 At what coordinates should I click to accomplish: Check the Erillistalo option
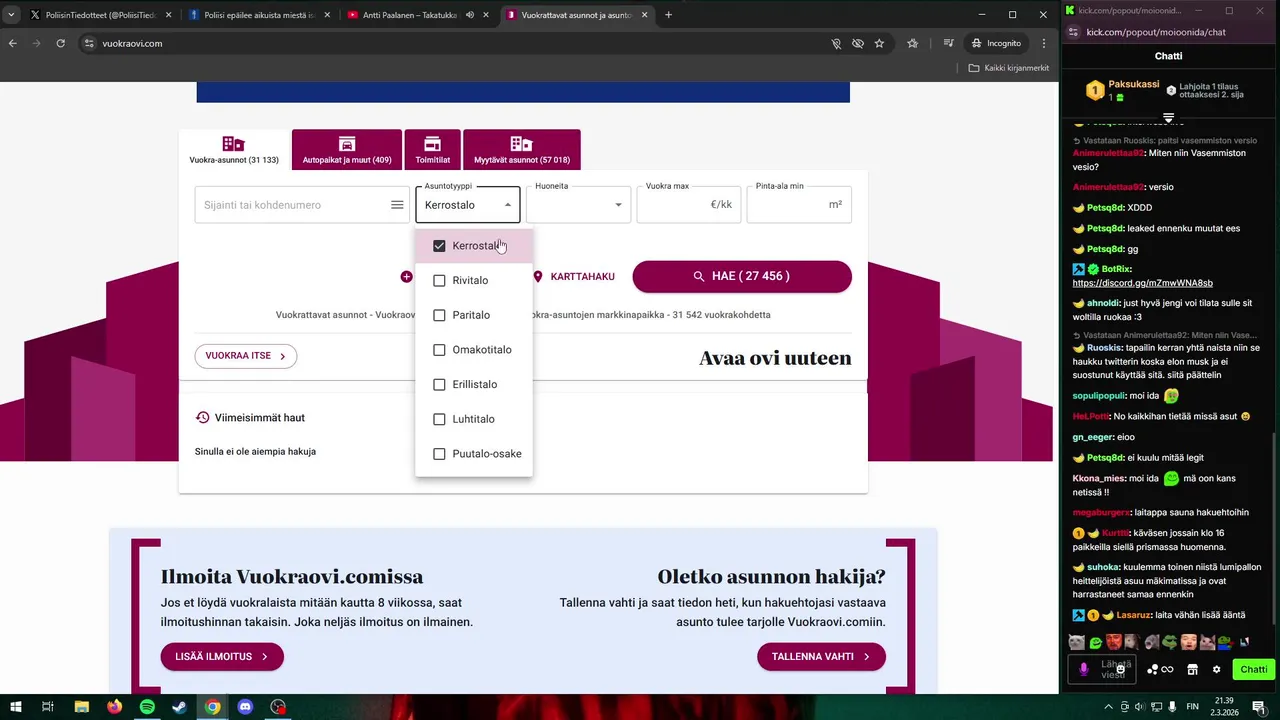tap(439, 385)
